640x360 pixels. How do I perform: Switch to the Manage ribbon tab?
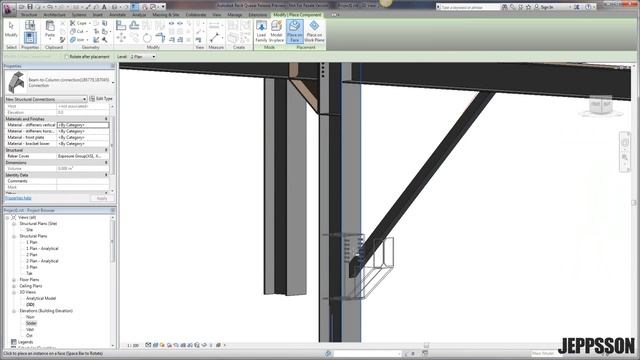pyautogui.click(x=235, y=15)
